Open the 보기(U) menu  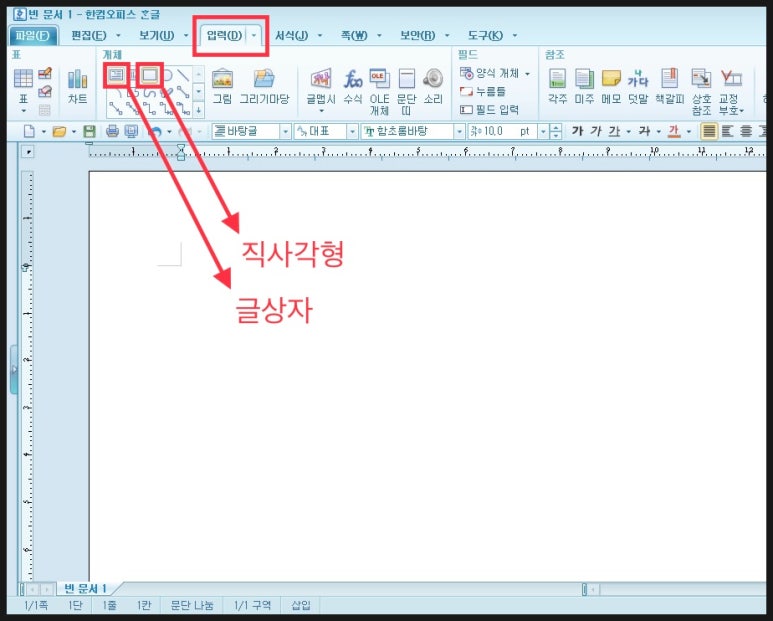coord(156,35)
